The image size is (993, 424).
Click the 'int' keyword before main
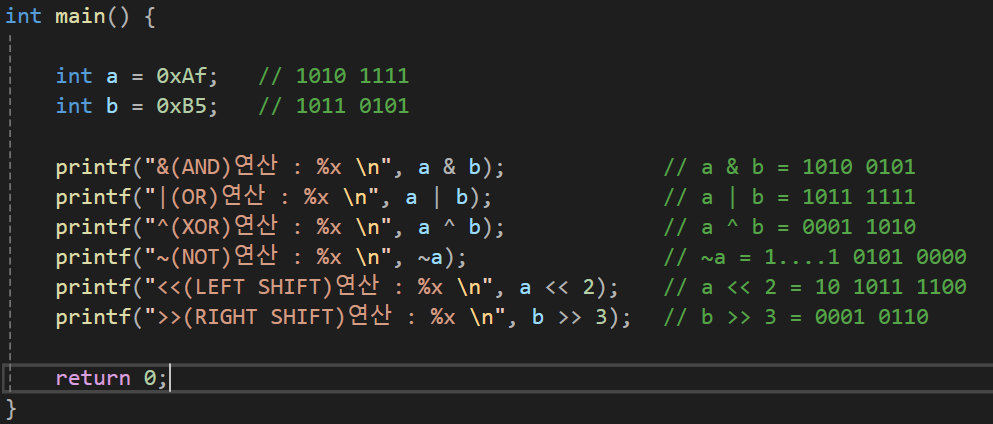coord(23,16)
